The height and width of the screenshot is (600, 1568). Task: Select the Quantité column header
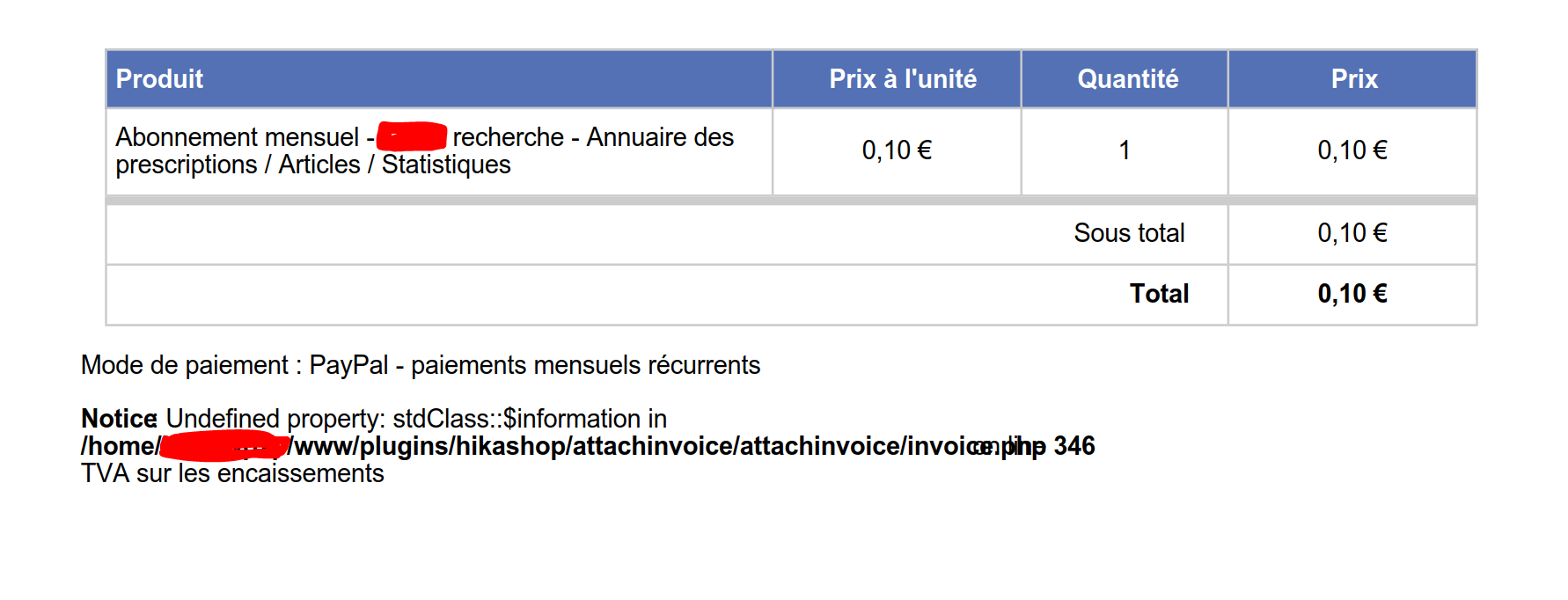click(1127, 79)
